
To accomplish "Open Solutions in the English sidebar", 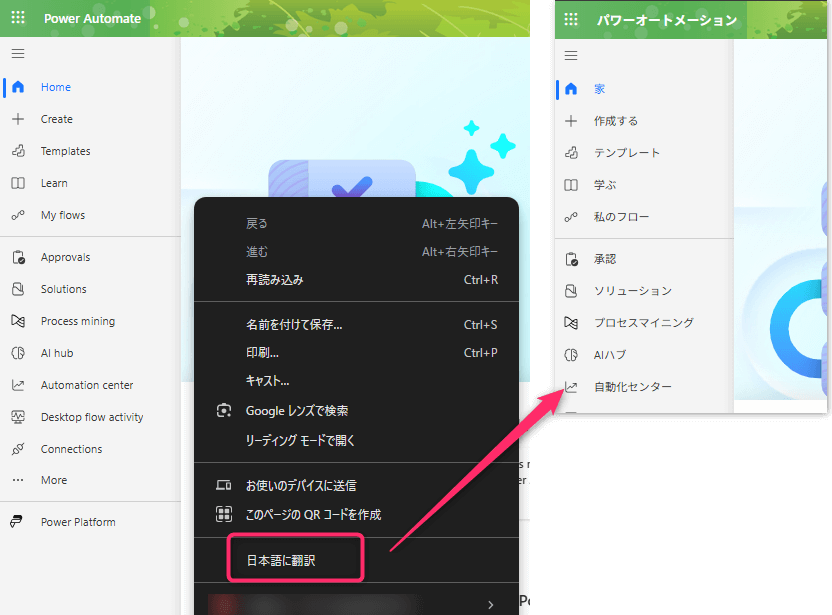I will click(x=64, y=289).
